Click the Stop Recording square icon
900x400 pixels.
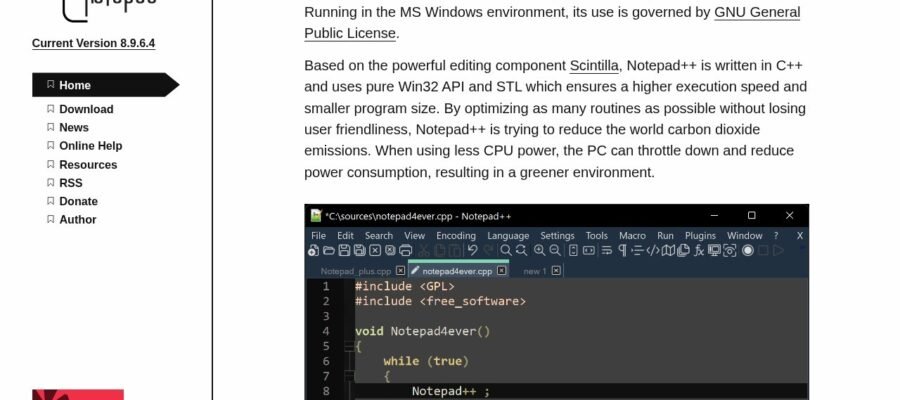tap(763, 250)
